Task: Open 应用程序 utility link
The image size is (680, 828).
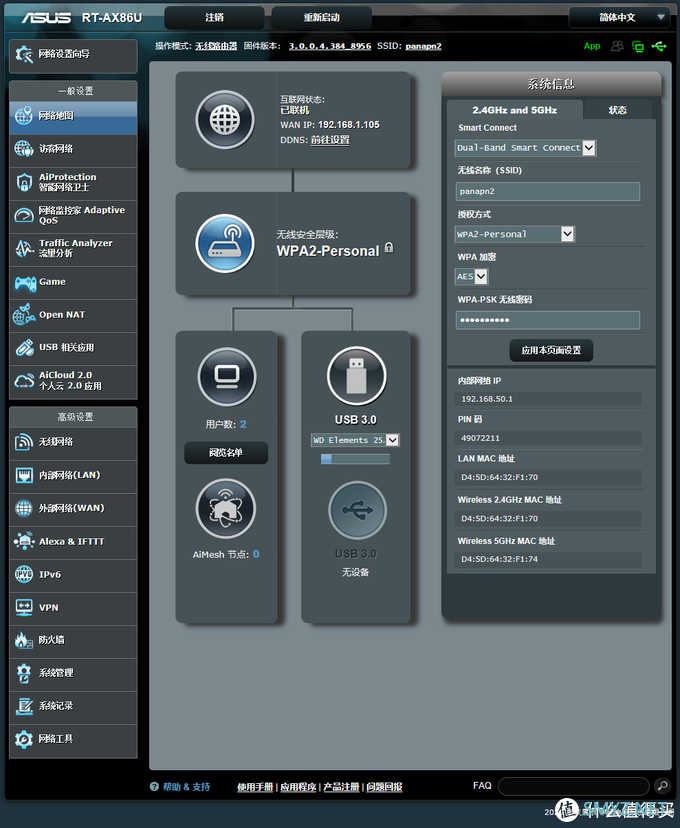Action: coord(298,787)
